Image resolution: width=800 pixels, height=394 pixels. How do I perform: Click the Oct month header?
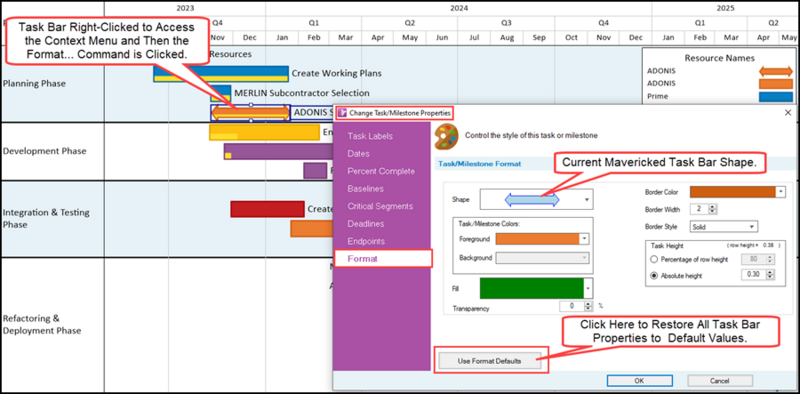click(x=571, y=38)
